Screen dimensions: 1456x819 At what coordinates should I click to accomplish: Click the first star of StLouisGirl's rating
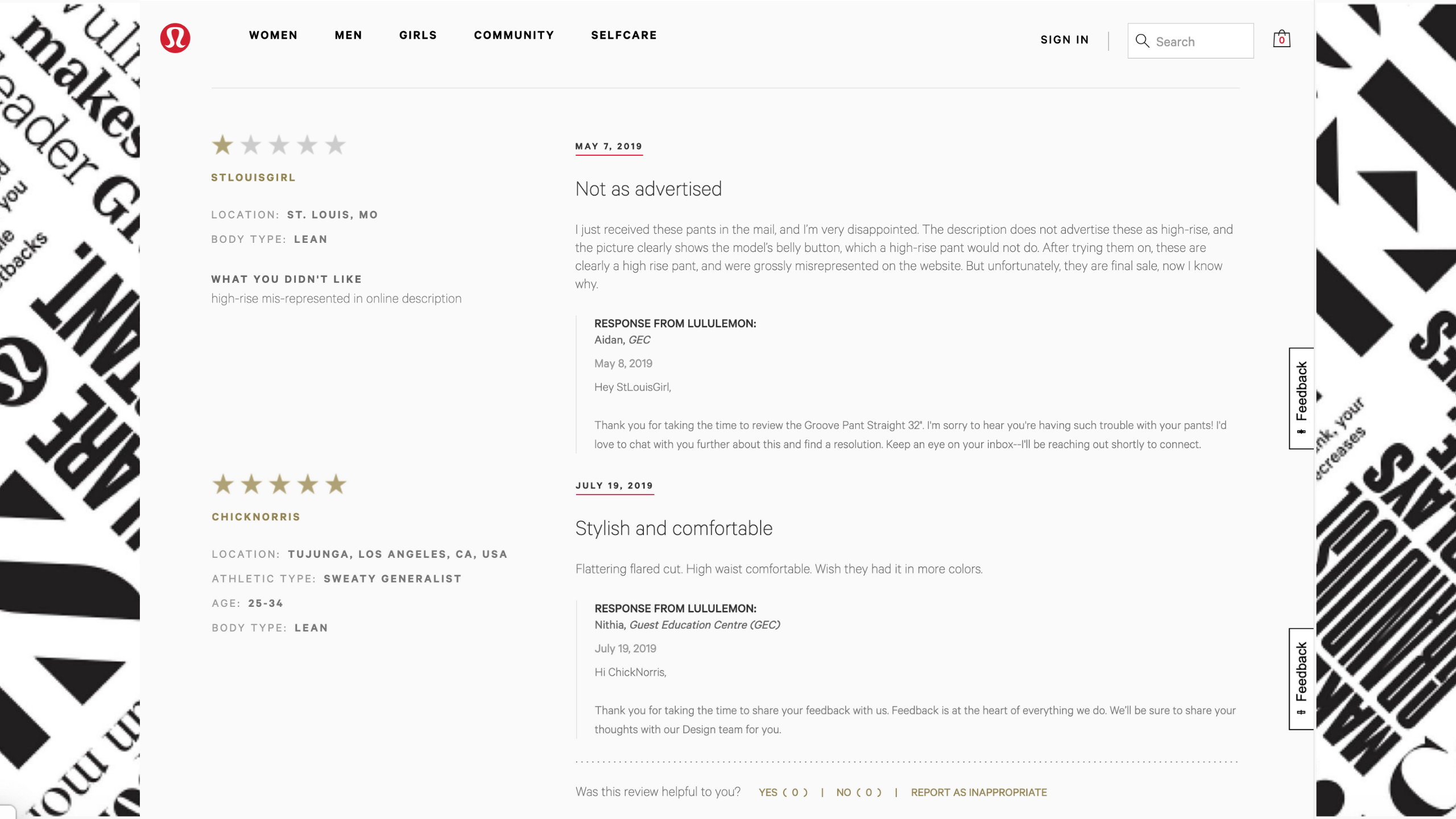(x=222, y=145)
